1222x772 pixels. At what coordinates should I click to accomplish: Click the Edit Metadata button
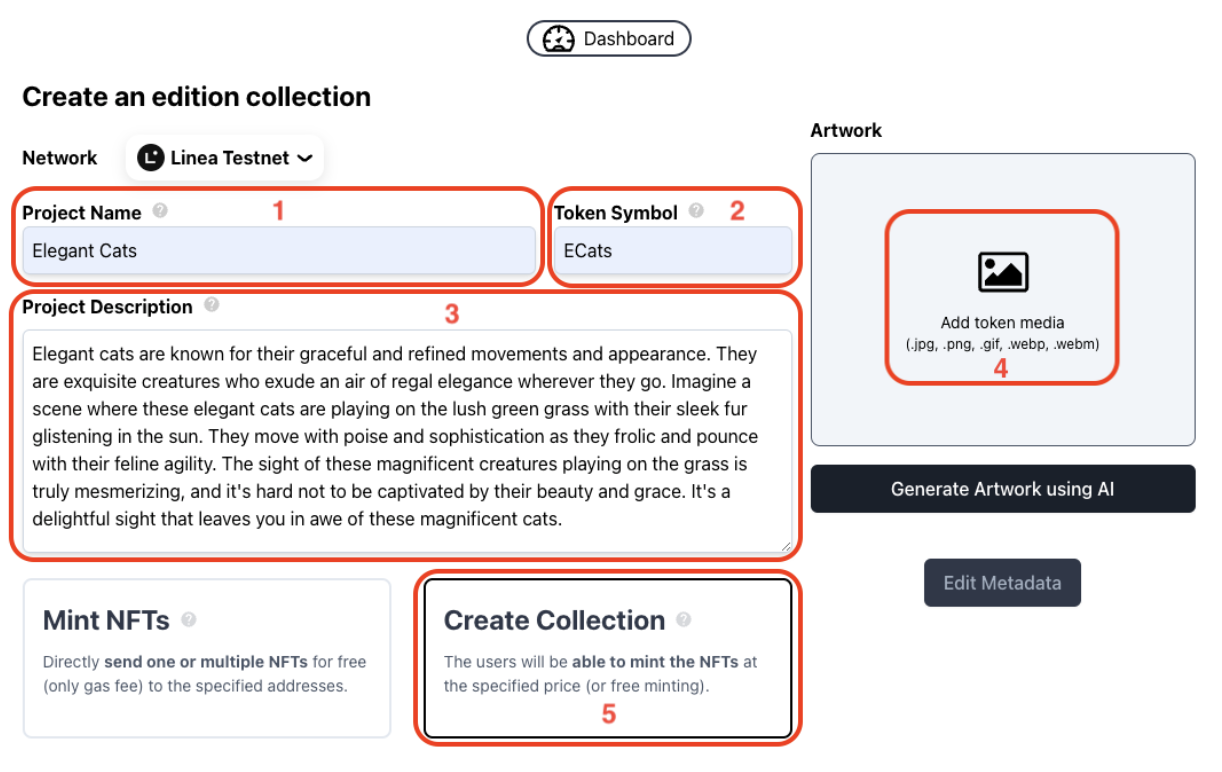[1002, 583]
